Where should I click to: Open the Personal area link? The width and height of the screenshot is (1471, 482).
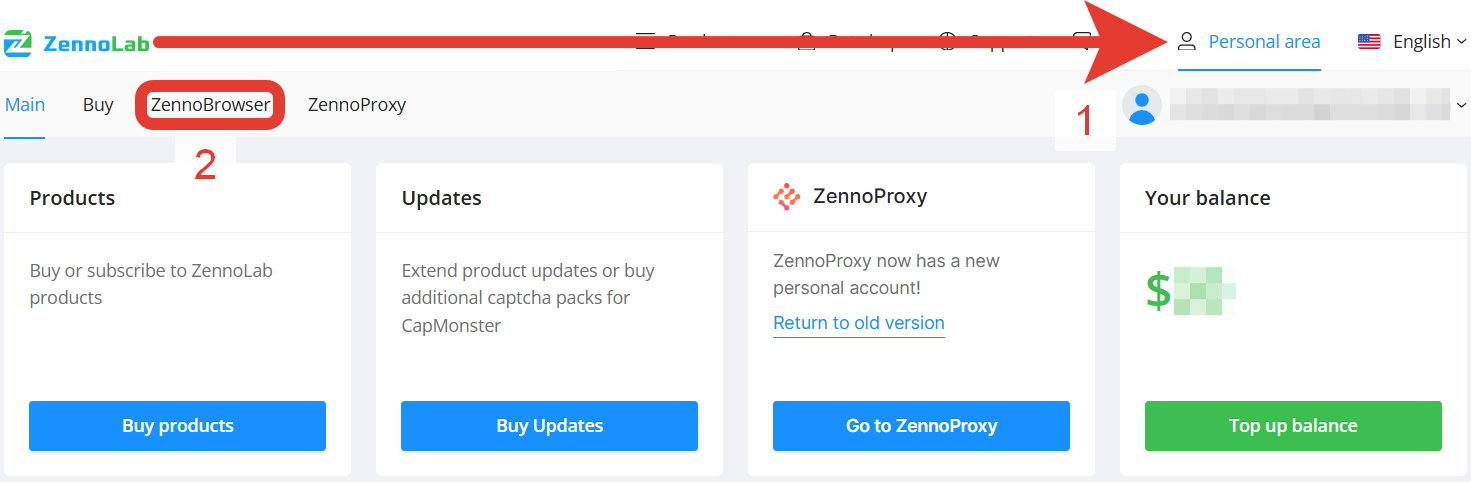coord(1264,41)
